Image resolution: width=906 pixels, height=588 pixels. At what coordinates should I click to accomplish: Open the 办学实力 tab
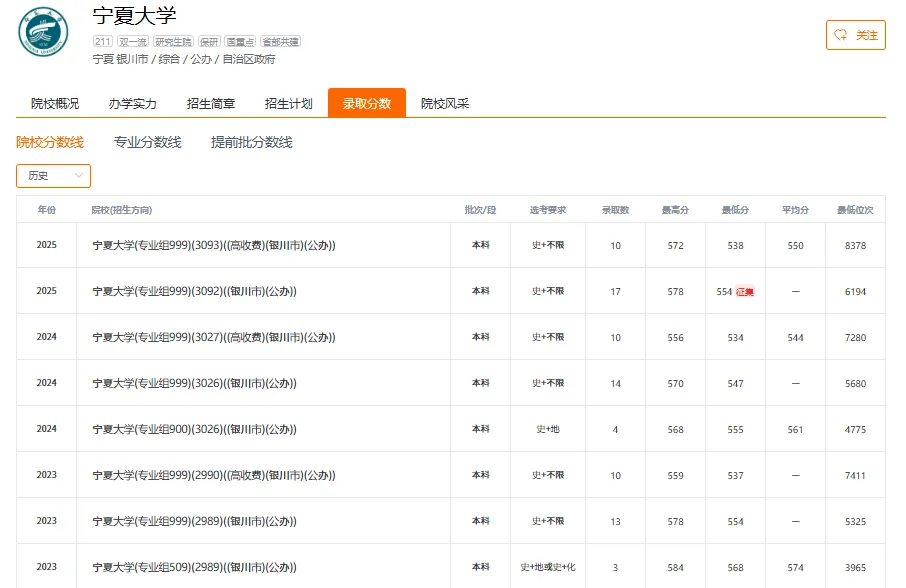coord(133,103)
